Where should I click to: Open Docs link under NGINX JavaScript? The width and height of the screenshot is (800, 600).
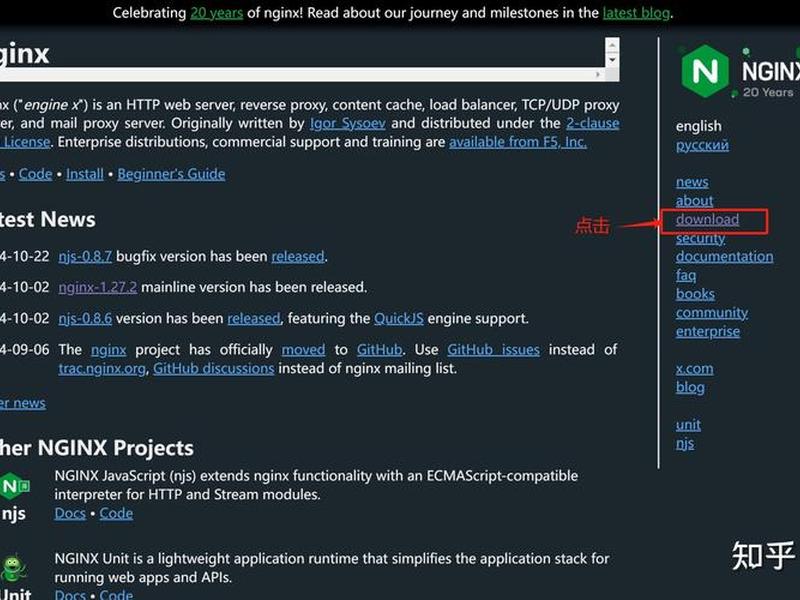pos(70,513)
